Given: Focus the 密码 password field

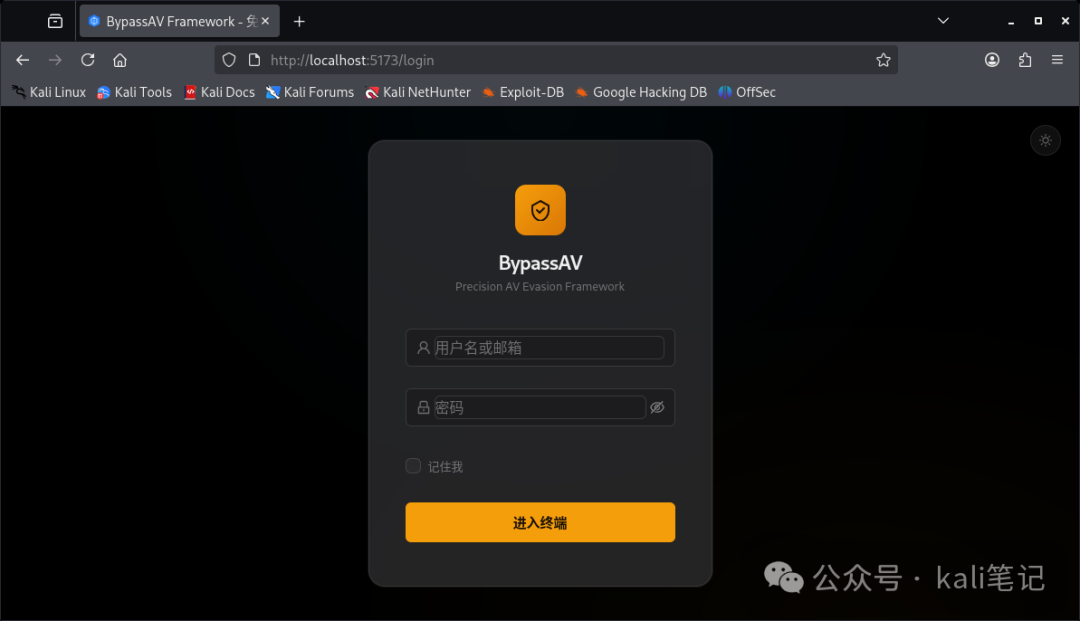Looking at the screenshot, I should 539,408.
